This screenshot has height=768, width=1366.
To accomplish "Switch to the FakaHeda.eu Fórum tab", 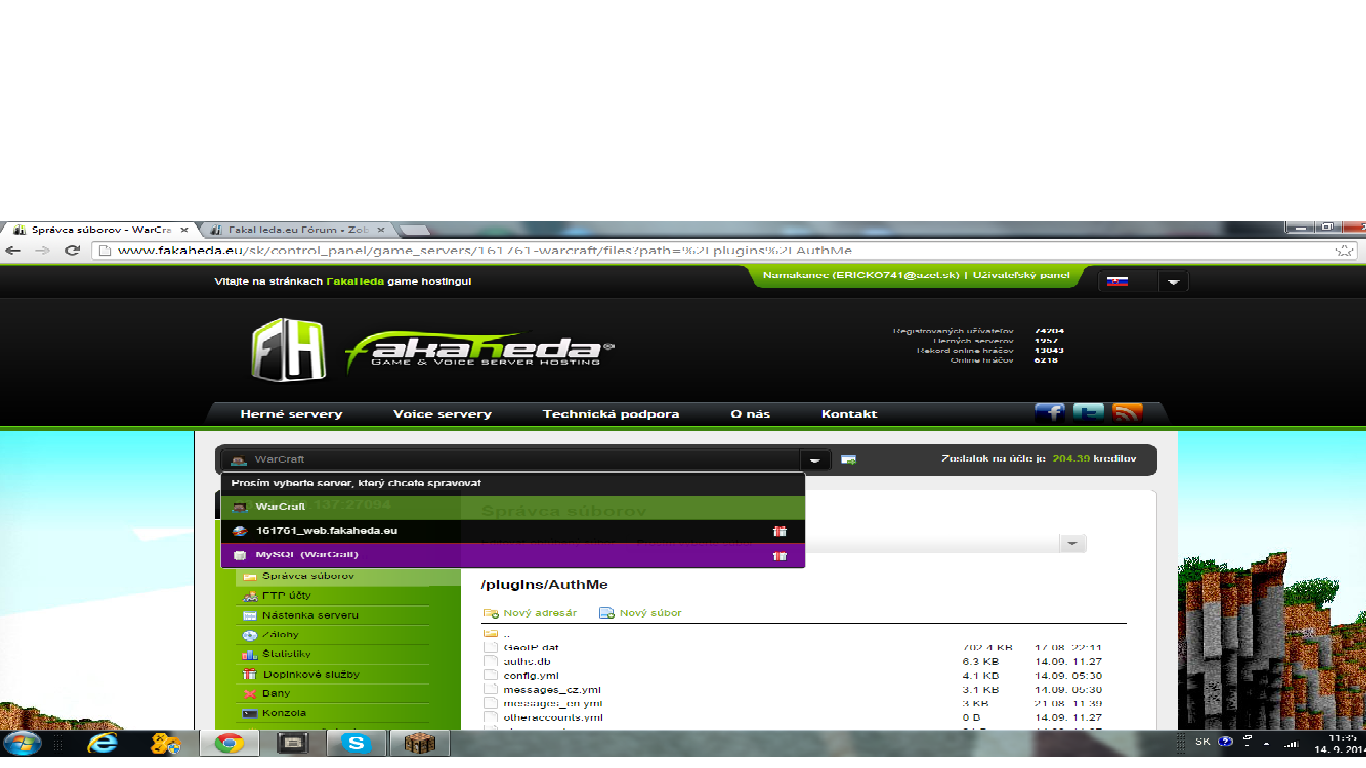I will coord(297,230).
